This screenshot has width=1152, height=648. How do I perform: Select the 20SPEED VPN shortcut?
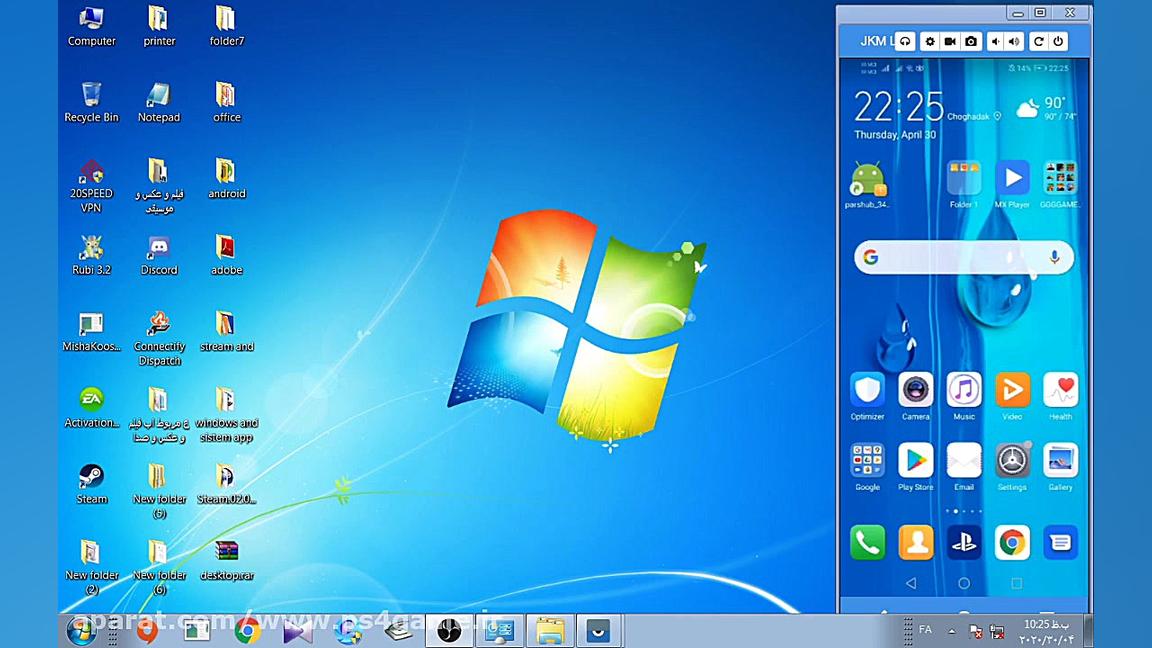click(91, 185)
